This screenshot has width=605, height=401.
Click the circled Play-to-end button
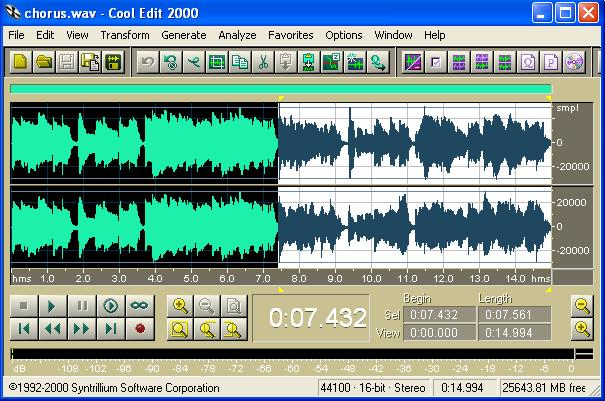click(111, 306)
